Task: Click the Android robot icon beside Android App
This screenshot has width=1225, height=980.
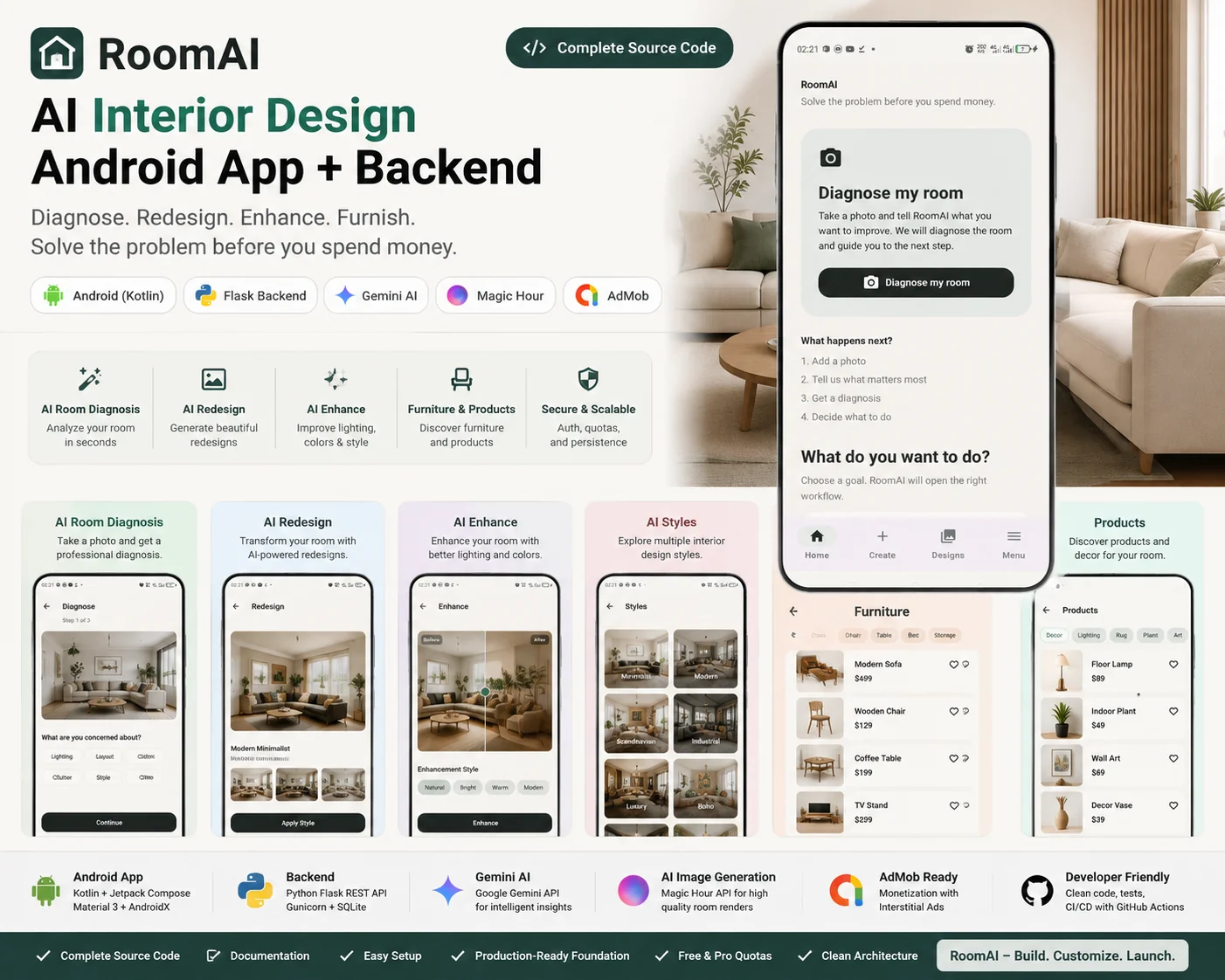Action: [x=45, y=891]
